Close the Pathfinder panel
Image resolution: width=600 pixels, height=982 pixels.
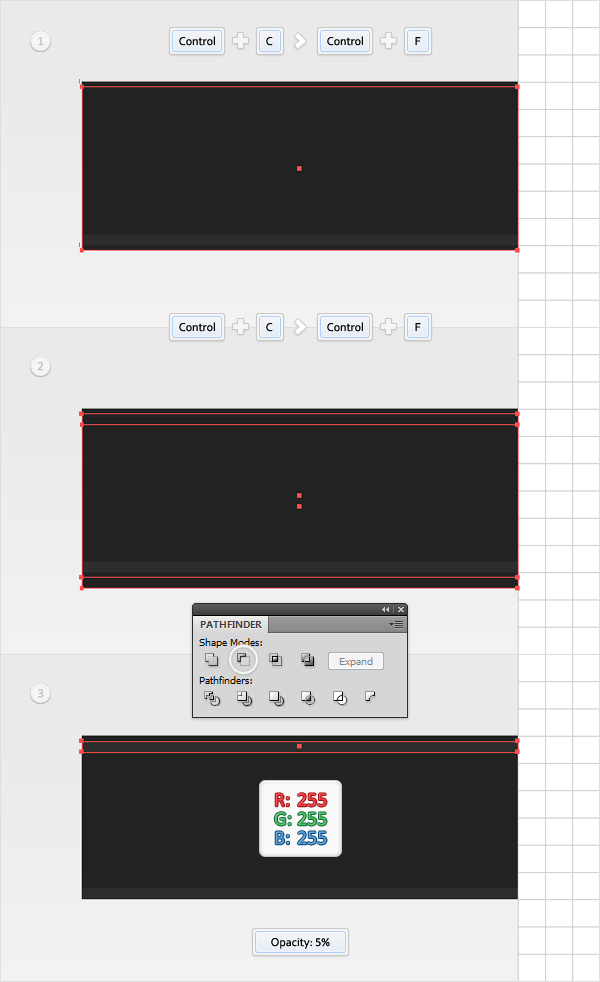(401, 609)
